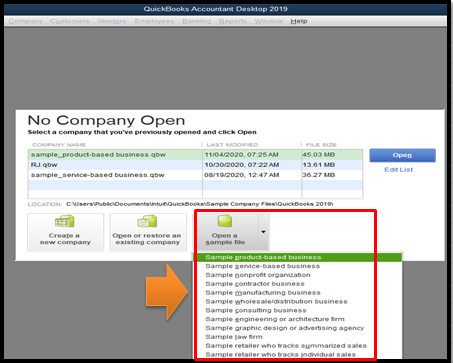Screen dimensions: 453x363
Task: Click the Open or restore existing company icon
Action: 147,222
